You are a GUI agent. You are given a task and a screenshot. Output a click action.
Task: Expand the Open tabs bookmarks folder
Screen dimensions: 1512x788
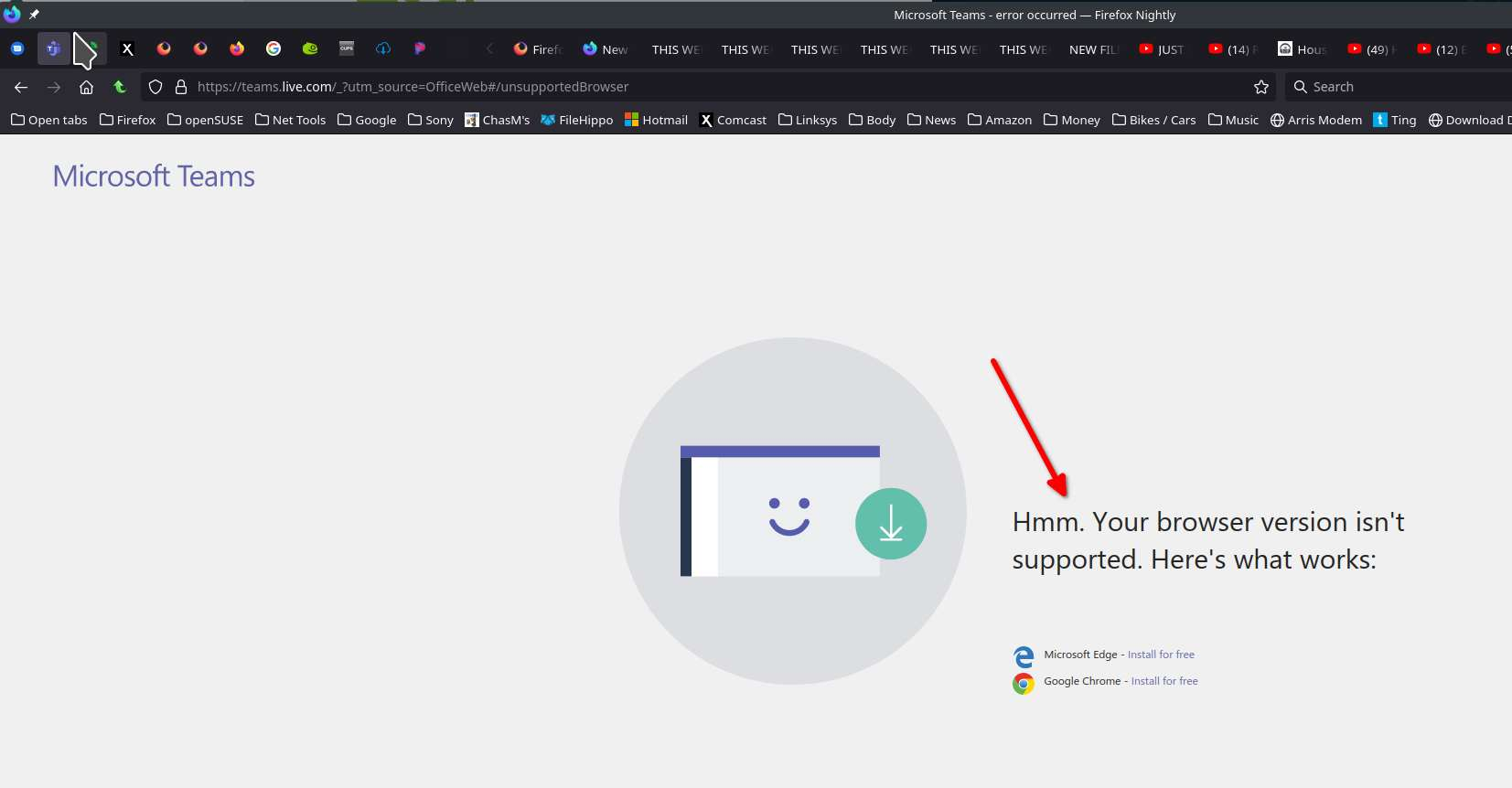coord(49,120)
